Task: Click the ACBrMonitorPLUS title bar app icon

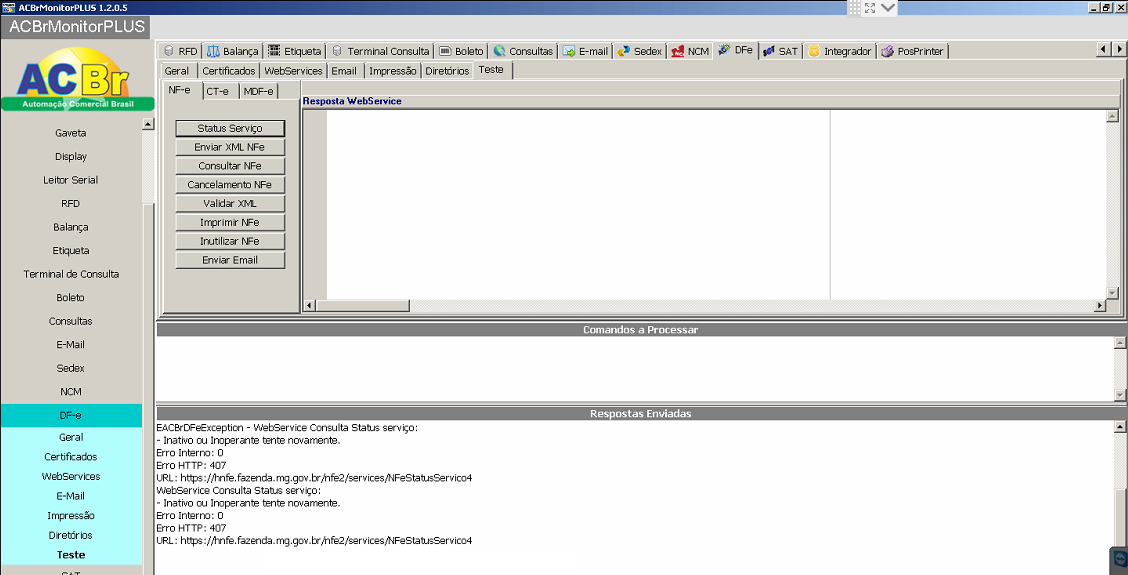Action: click(9, 7)
